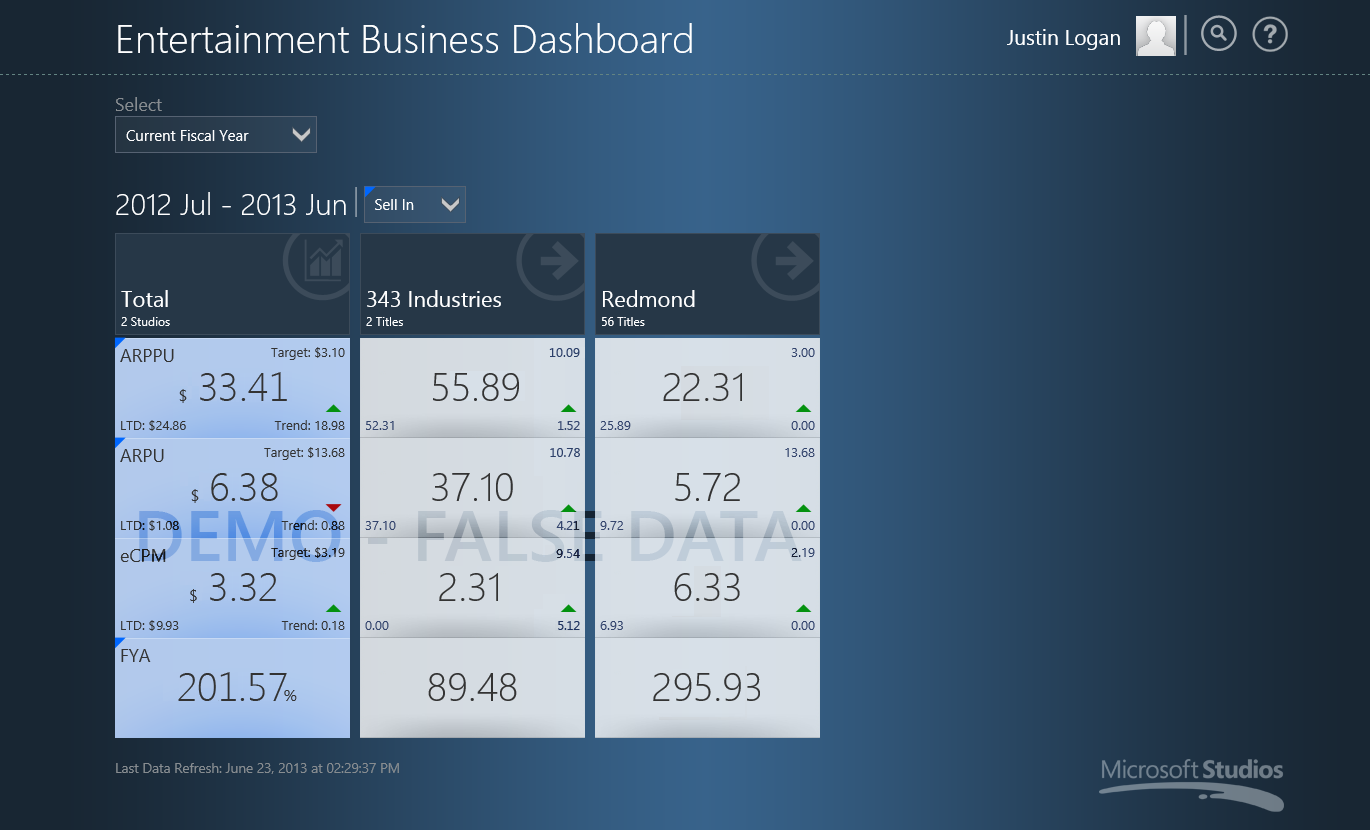
Task: Select the Total ARPPU $33.41 cell
Action: pyautogui.click(x=232, y=388)
